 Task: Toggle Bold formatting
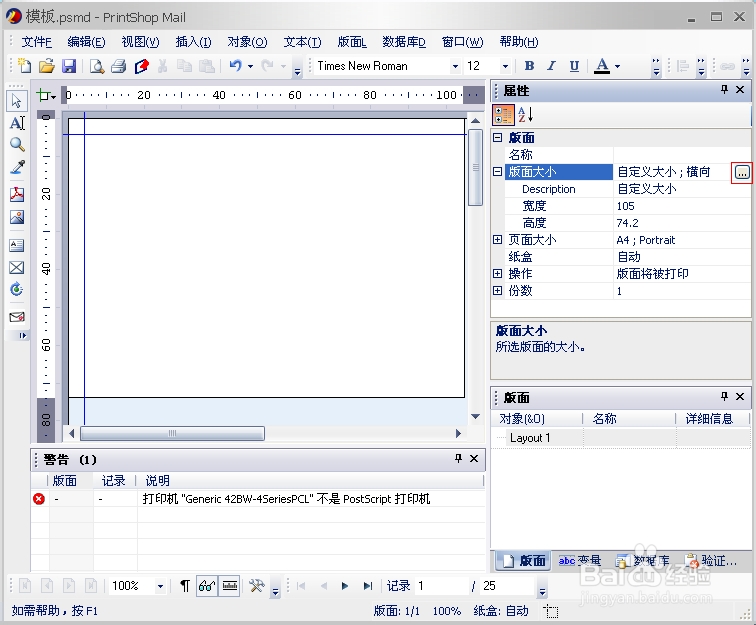(x=529, y=66)
